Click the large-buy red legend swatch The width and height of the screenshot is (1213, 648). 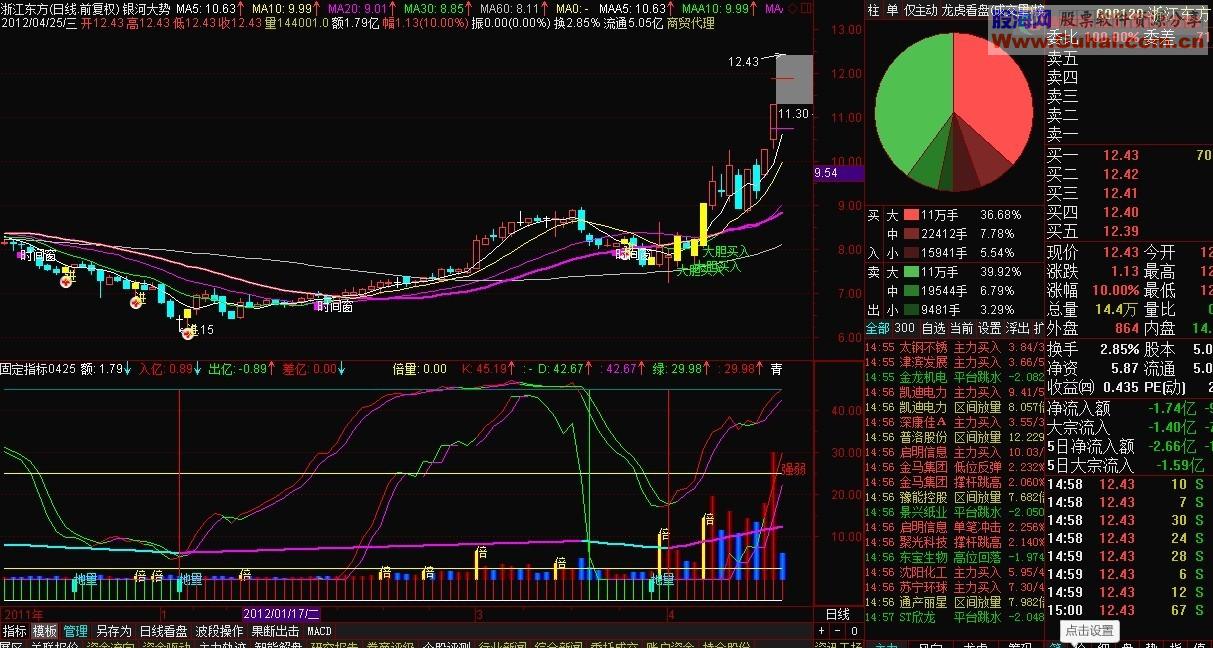(911, 215)
